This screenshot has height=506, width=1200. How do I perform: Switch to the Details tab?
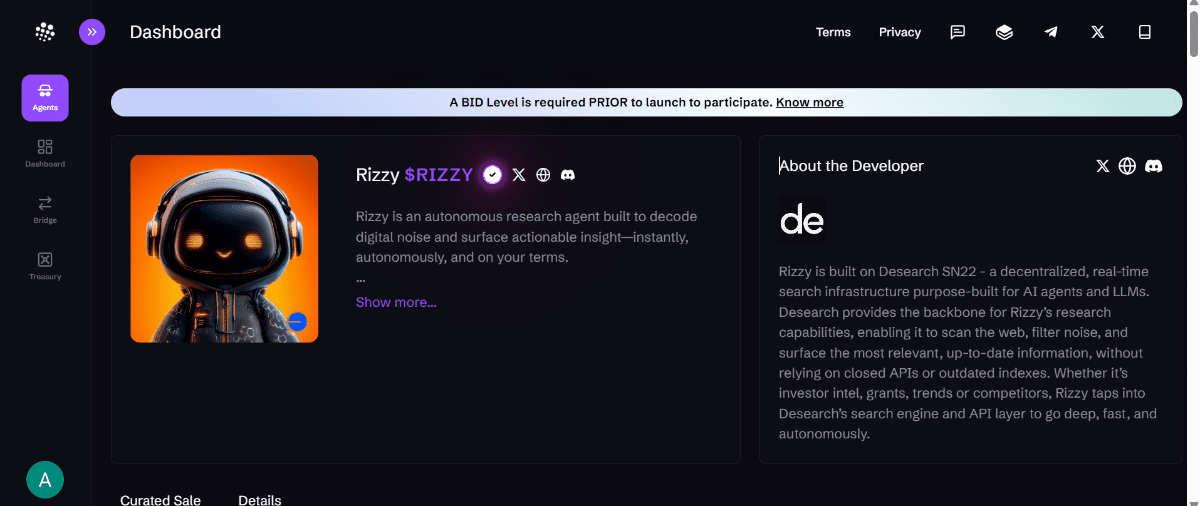[x=259, y=500]
